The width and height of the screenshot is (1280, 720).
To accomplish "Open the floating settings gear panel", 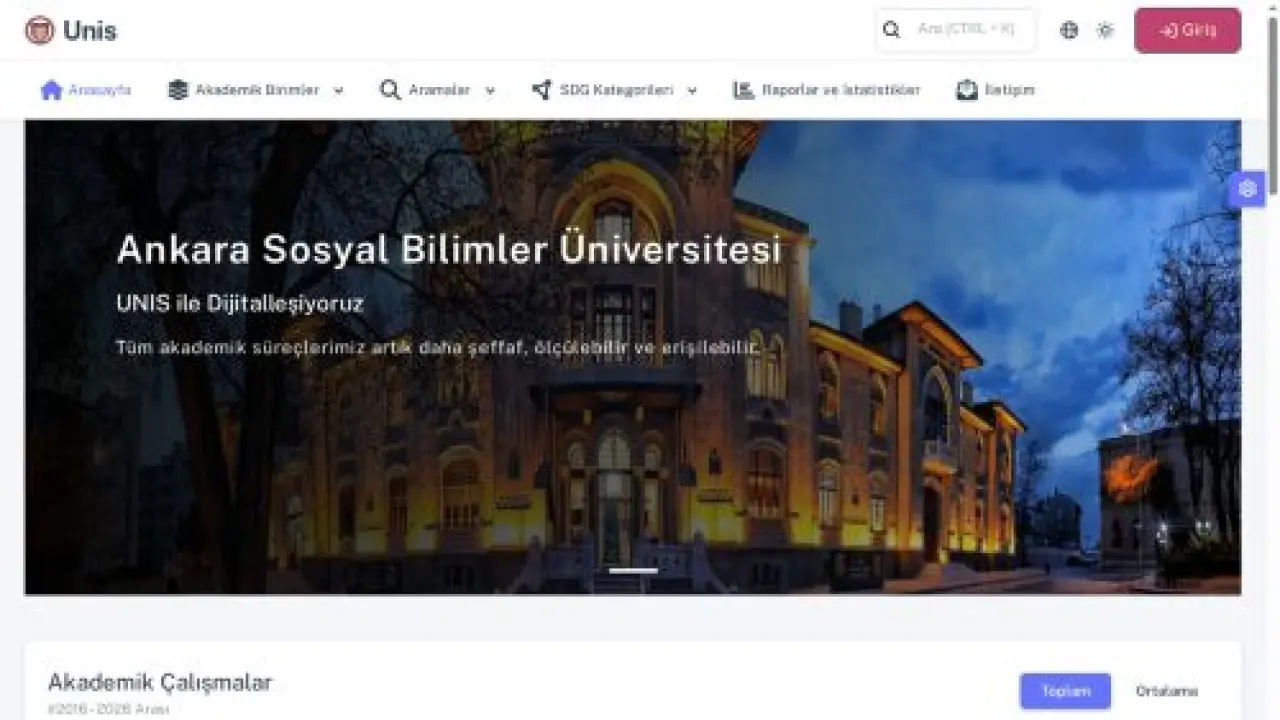I will [x=1247, y=189].
